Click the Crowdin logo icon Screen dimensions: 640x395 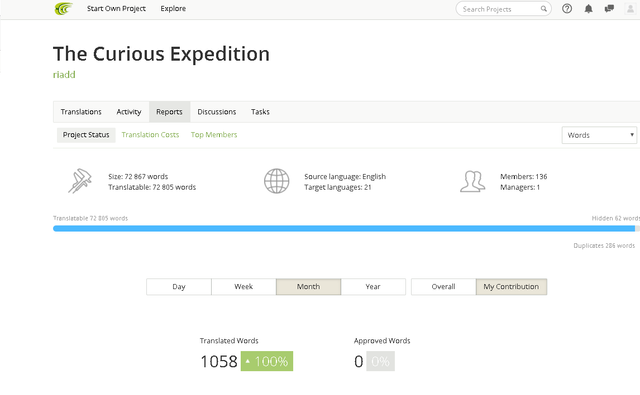point(63,9)
